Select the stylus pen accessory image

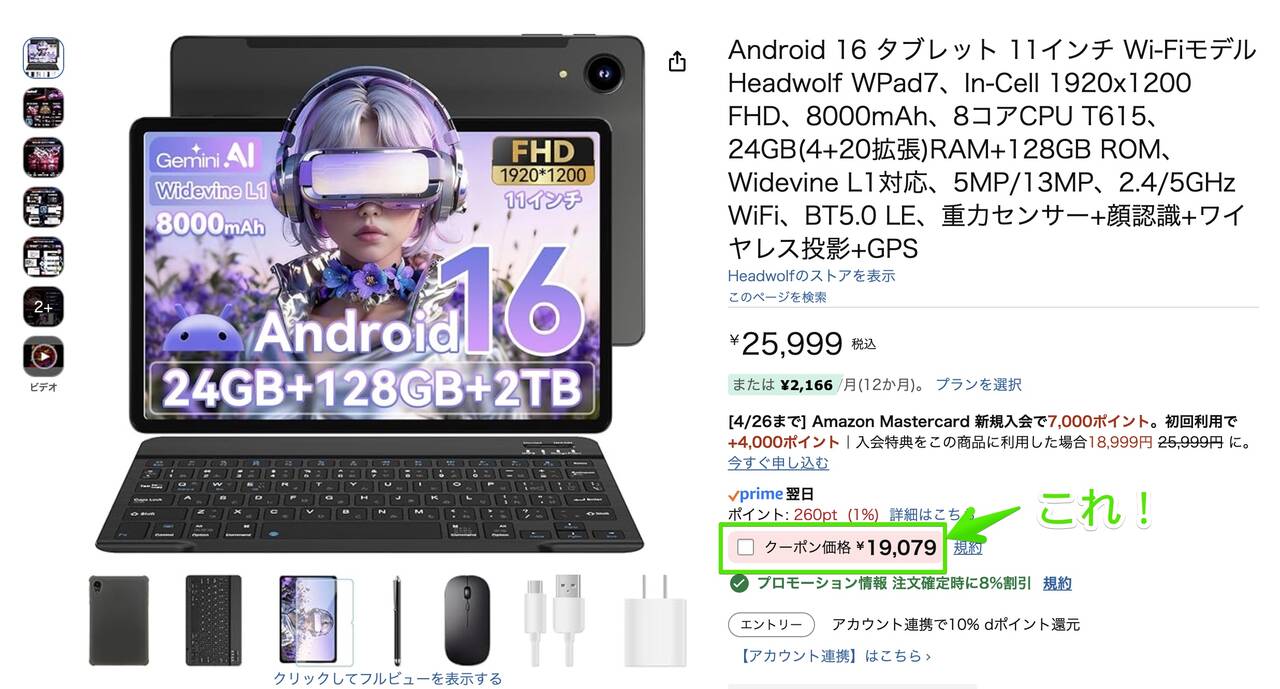[397, 620]
